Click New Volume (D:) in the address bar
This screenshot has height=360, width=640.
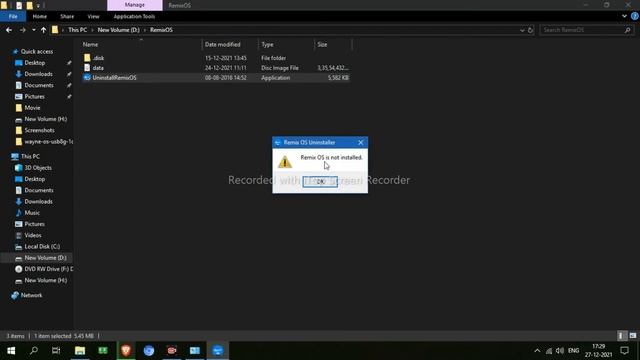(118, 30)
